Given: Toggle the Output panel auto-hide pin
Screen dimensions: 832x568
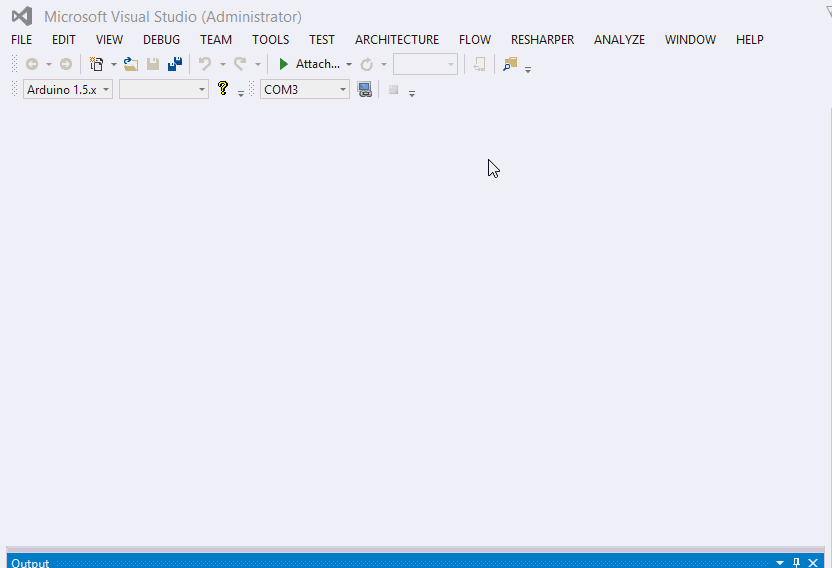Looking at the screenshot, I should coord(797,562).
